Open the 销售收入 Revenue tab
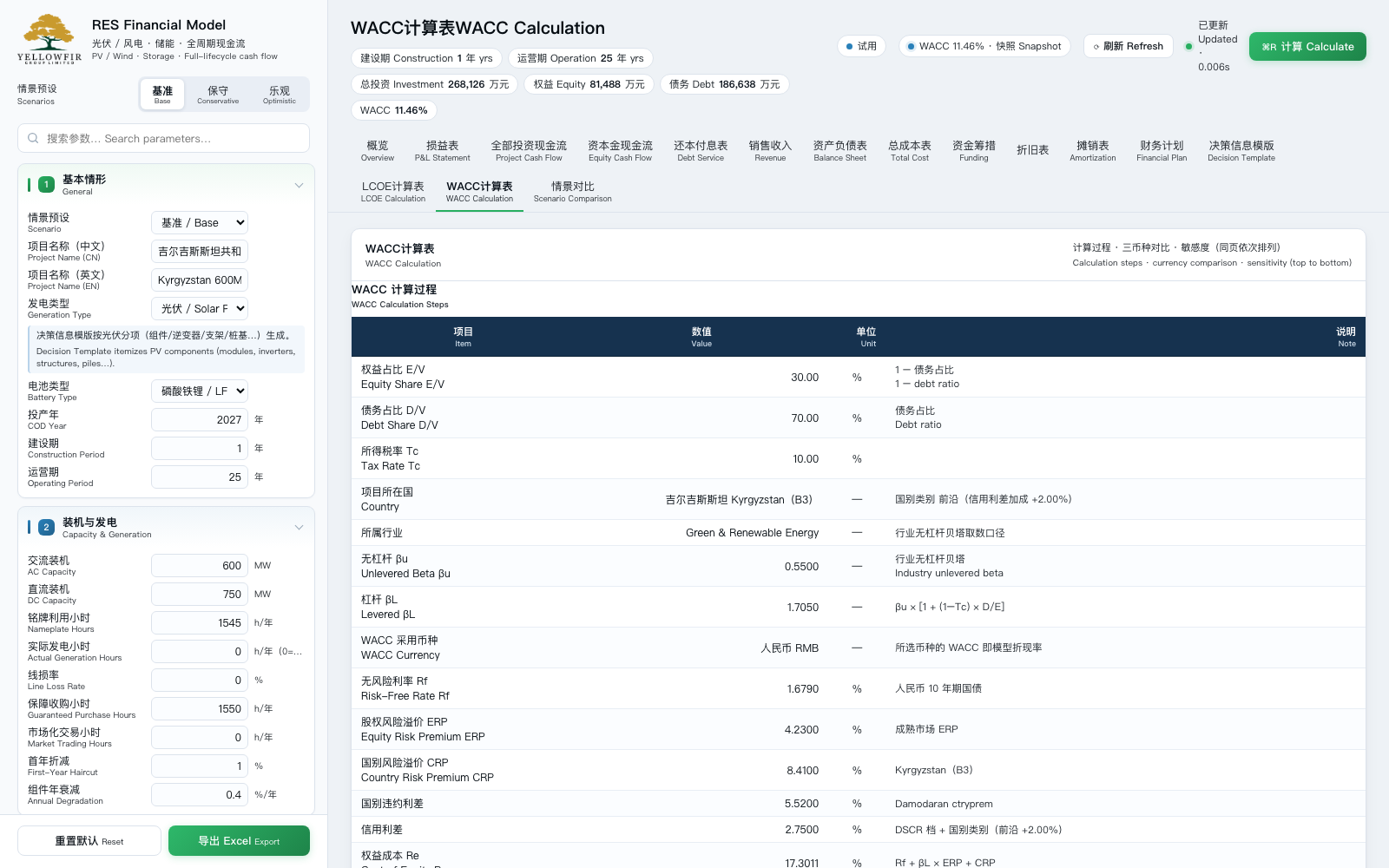Screen dimensions: 1389x868 770,151
